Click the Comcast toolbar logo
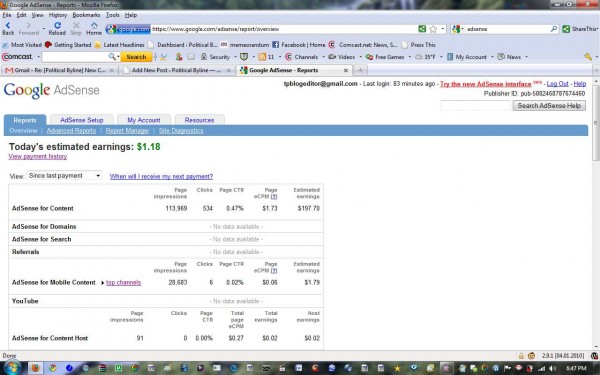600x375 pixels. click(x=18, y=57)
